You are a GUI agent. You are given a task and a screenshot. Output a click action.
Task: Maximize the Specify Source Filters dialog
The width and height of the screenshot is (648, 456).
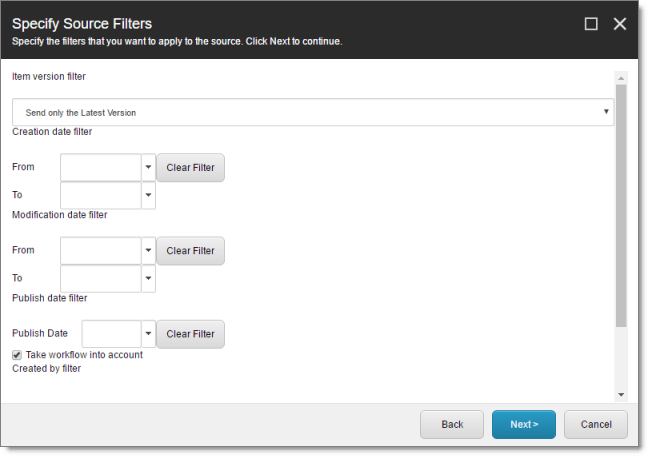(x=591, y=24)
